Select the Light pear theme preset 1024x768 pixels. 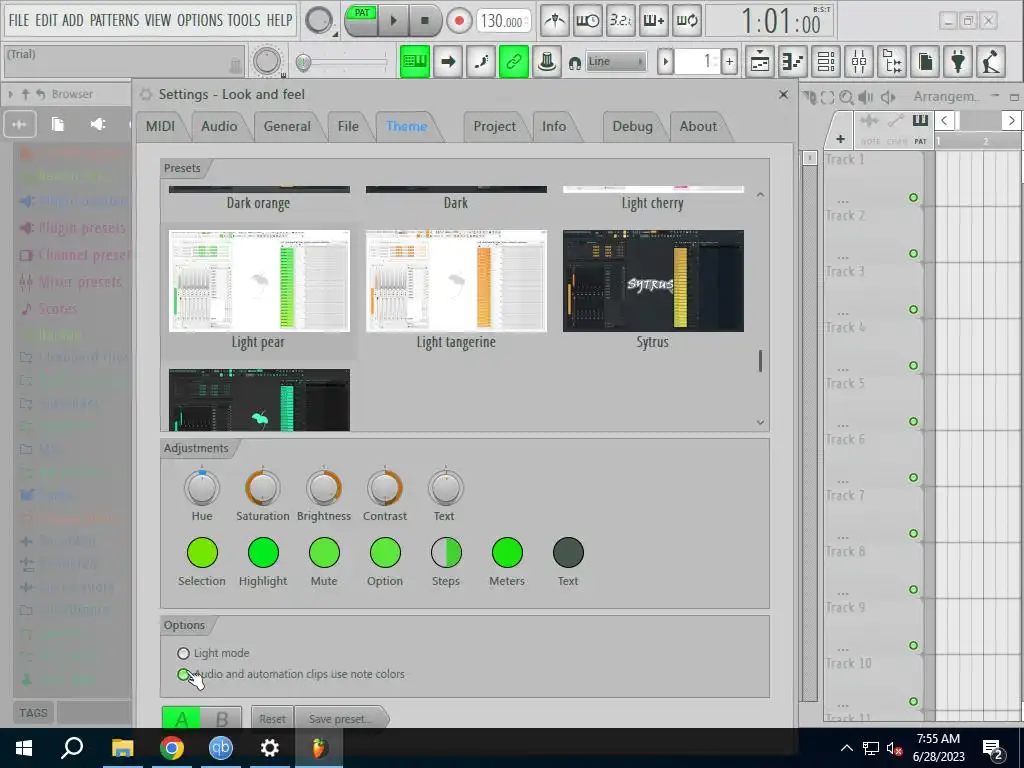coord(259,289)
